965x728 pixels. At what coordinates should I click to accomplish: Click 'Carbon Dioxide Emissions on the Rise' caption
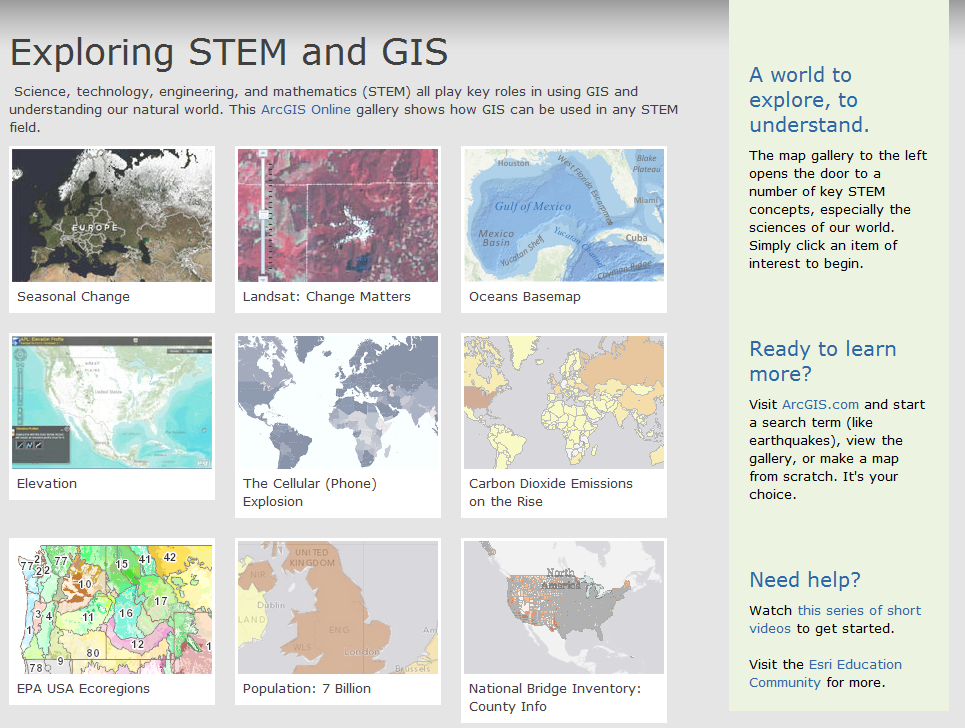pyautogui.click(x=550, y=492)
